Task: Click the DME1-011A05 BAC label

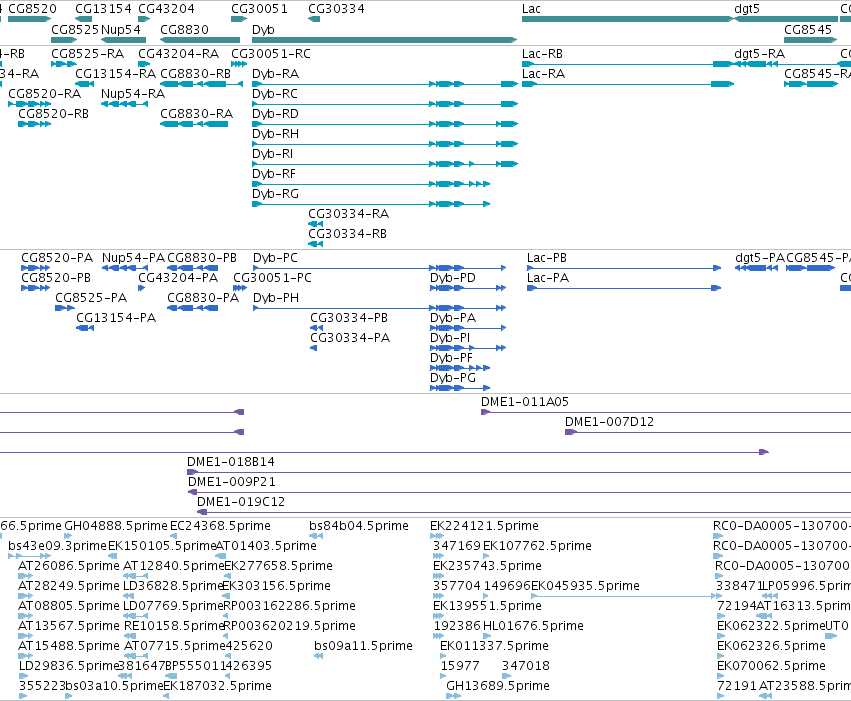Action: (x=525, y=402)
